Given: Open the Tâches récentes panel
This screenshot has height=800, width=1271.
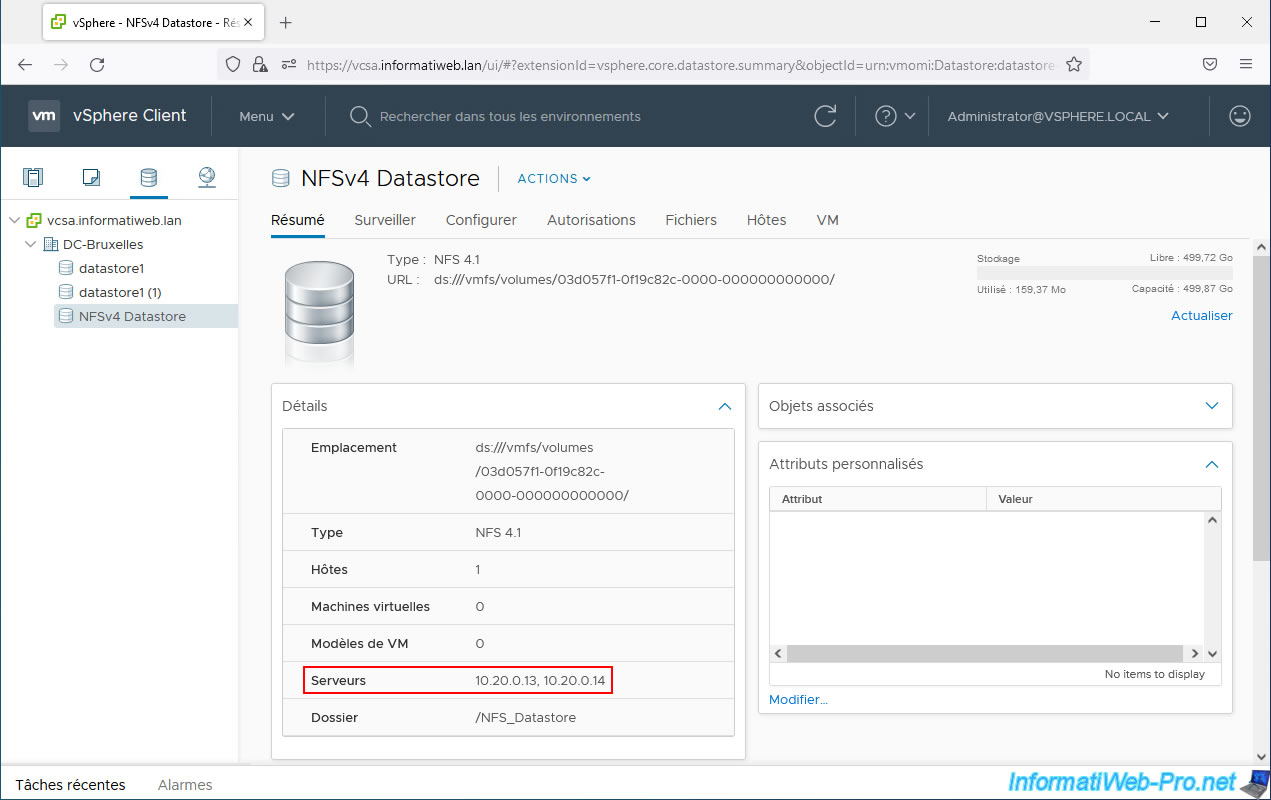Looking at the screenshot, I should pyautogui.click(x=70, y=785).
